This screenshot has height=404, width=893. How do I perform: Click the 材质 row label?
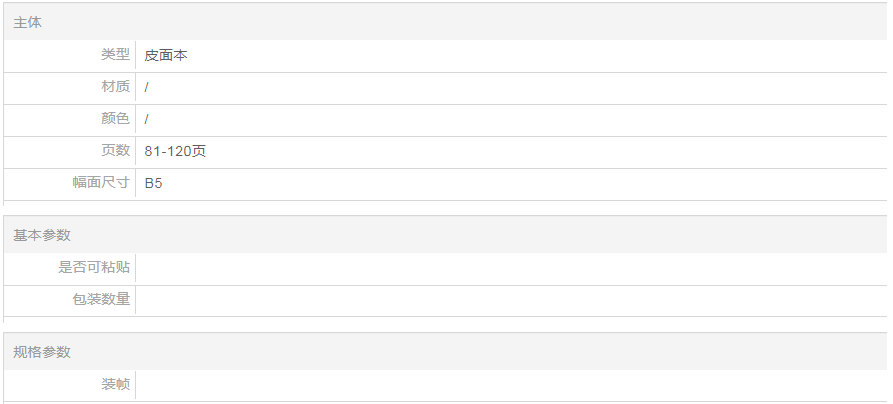click(x=115, y=87)
